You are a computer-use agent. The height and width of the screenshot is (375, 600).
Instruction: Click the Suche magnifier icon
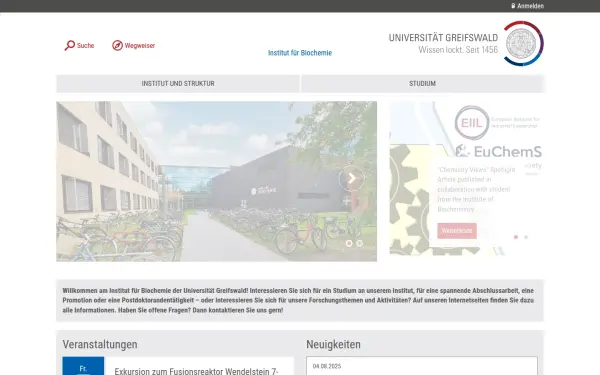(70, 46)
